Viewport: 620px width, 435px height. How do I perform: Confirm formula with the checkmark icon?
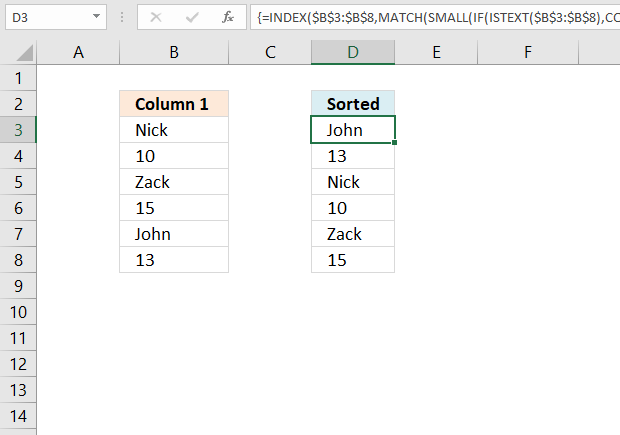(x=192, y=17)
